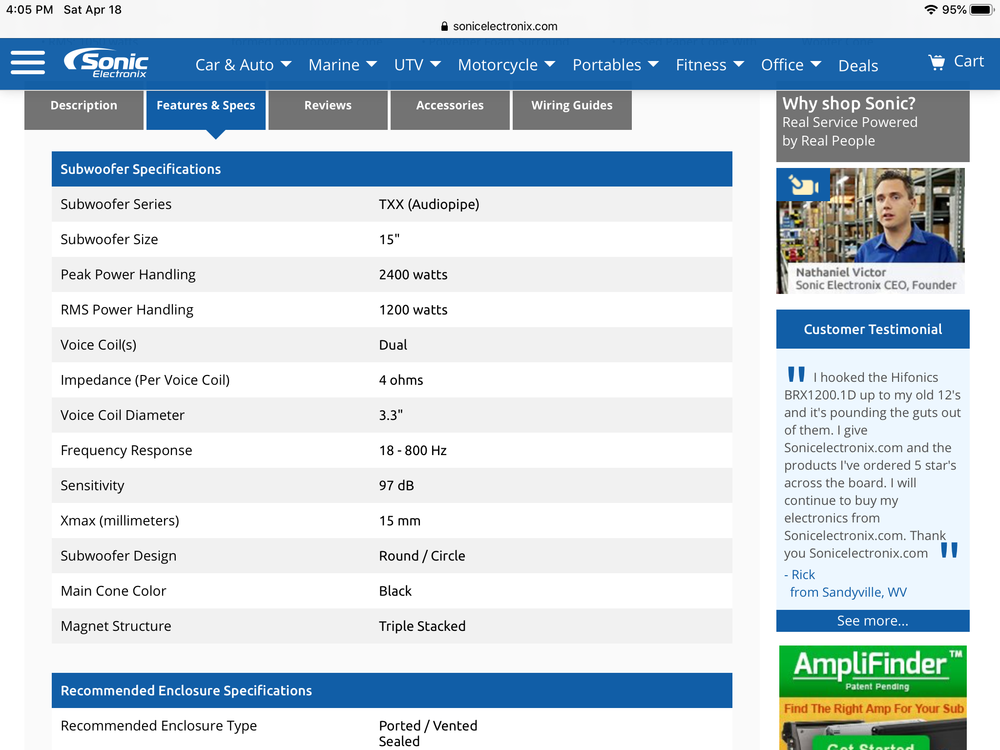
Task: Open the shopping cart icon
Action: pyautogui.click(x=936, y=62)
